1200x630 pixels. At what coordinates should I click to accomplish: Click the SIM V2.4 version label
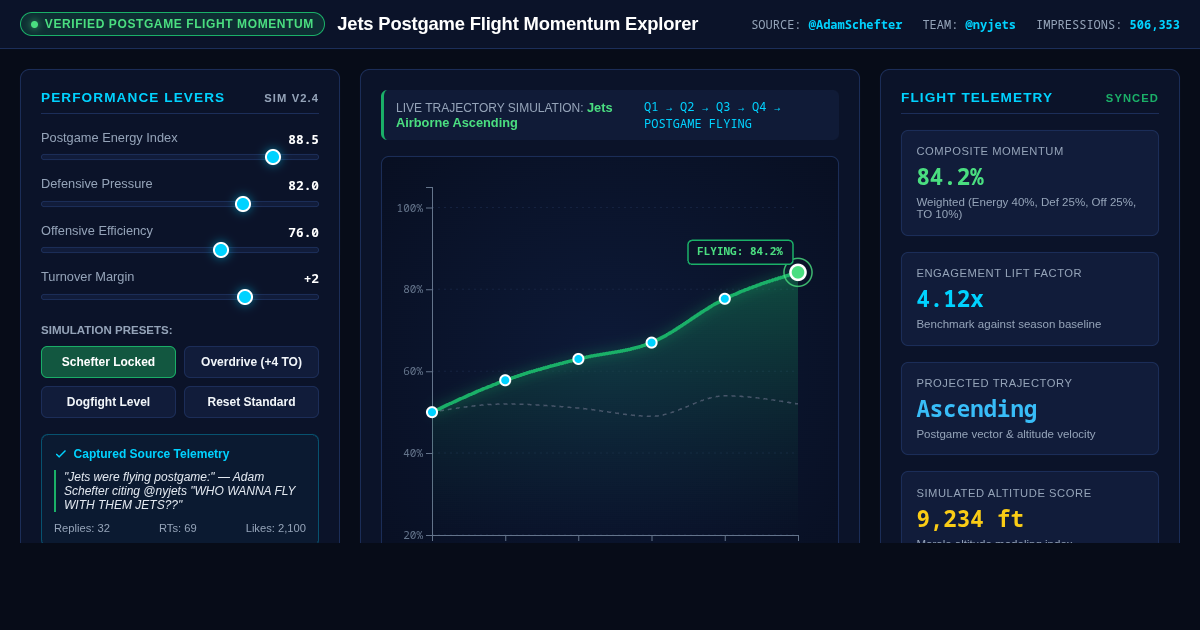click(291, 98)
